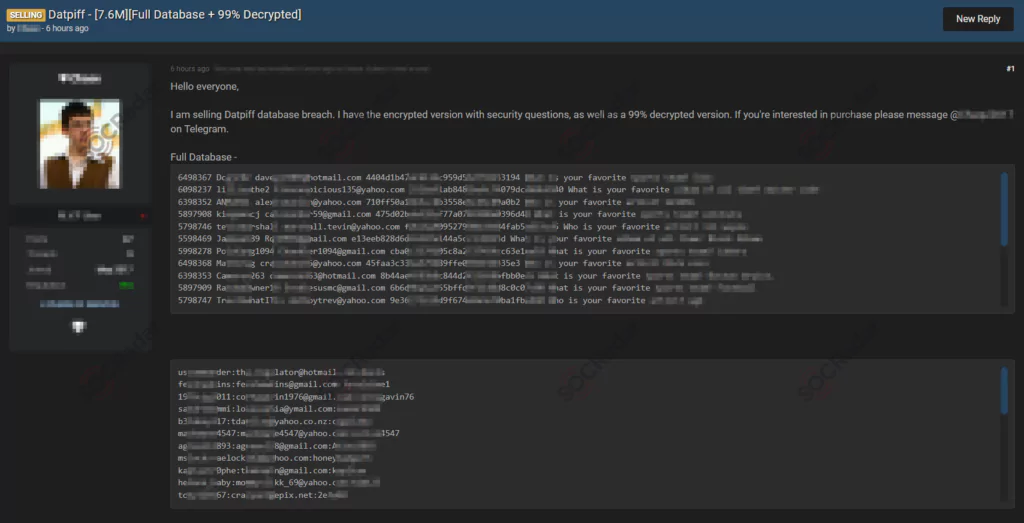Select the database row starting 6098237
This screenshot has width=1024, height=523.
click(498, 190)
